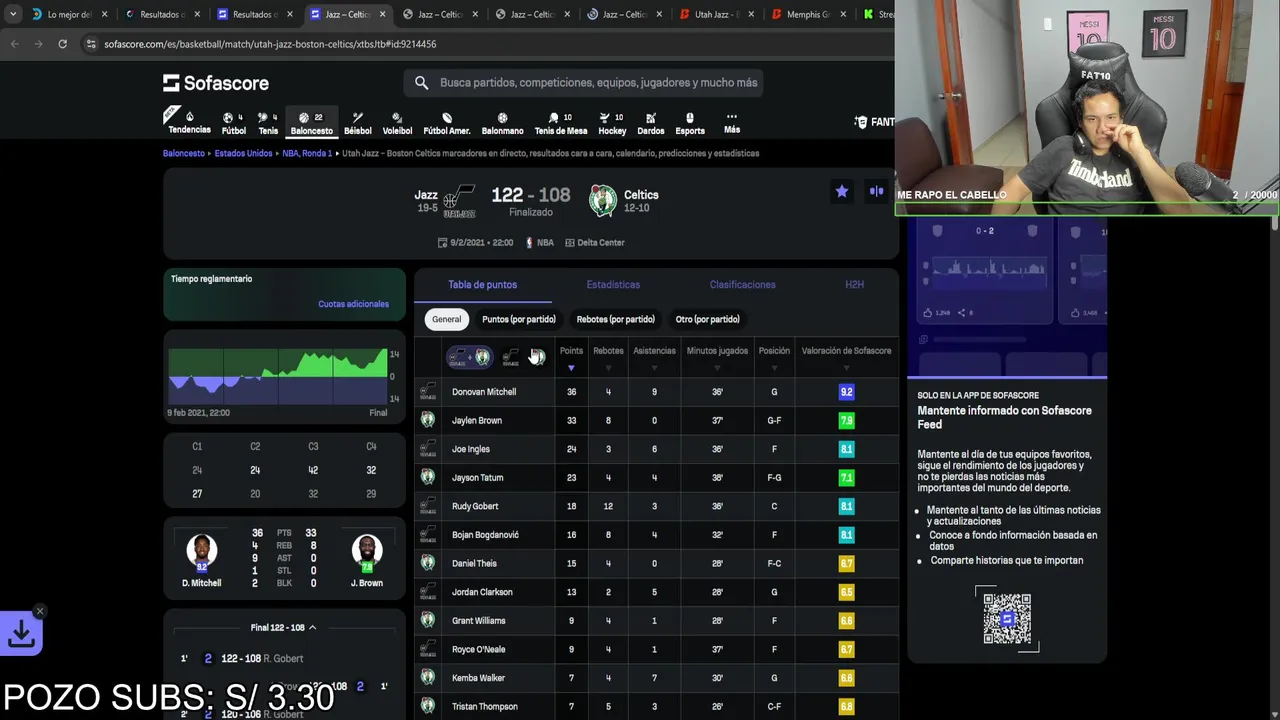Switch to the Tabla de puntos tab

pos(482,285)
